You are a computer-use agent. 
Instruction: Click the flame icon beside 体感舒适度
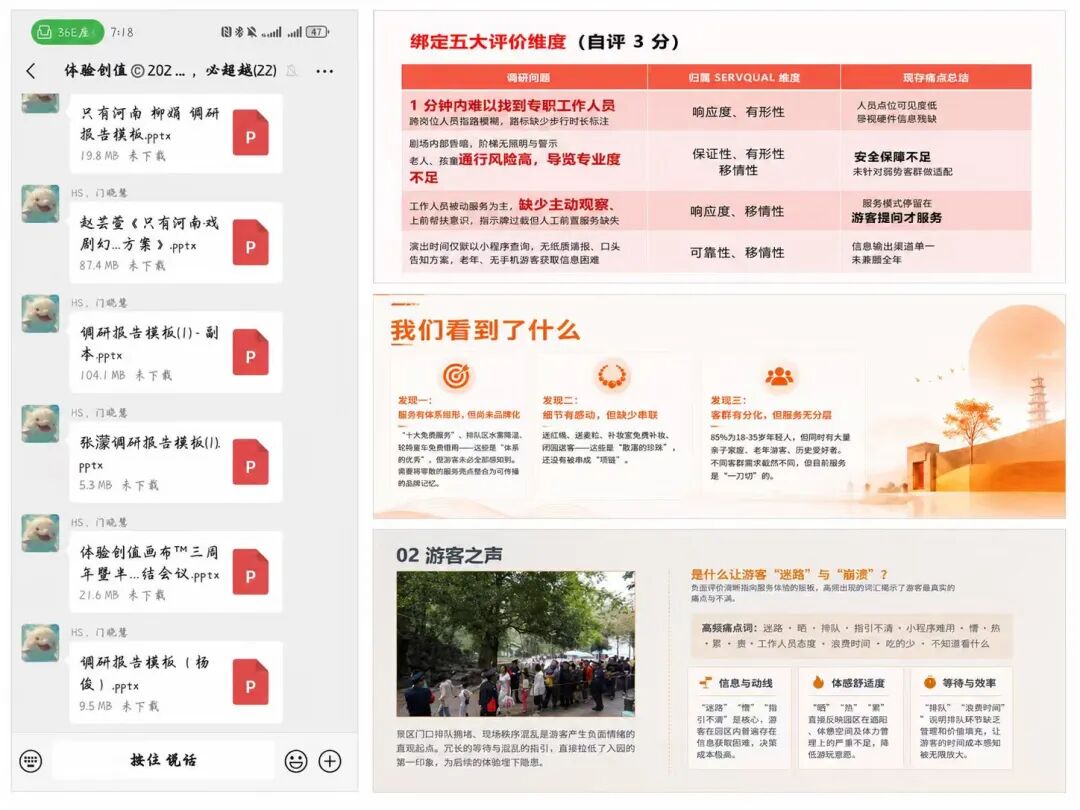click(818, 682)
